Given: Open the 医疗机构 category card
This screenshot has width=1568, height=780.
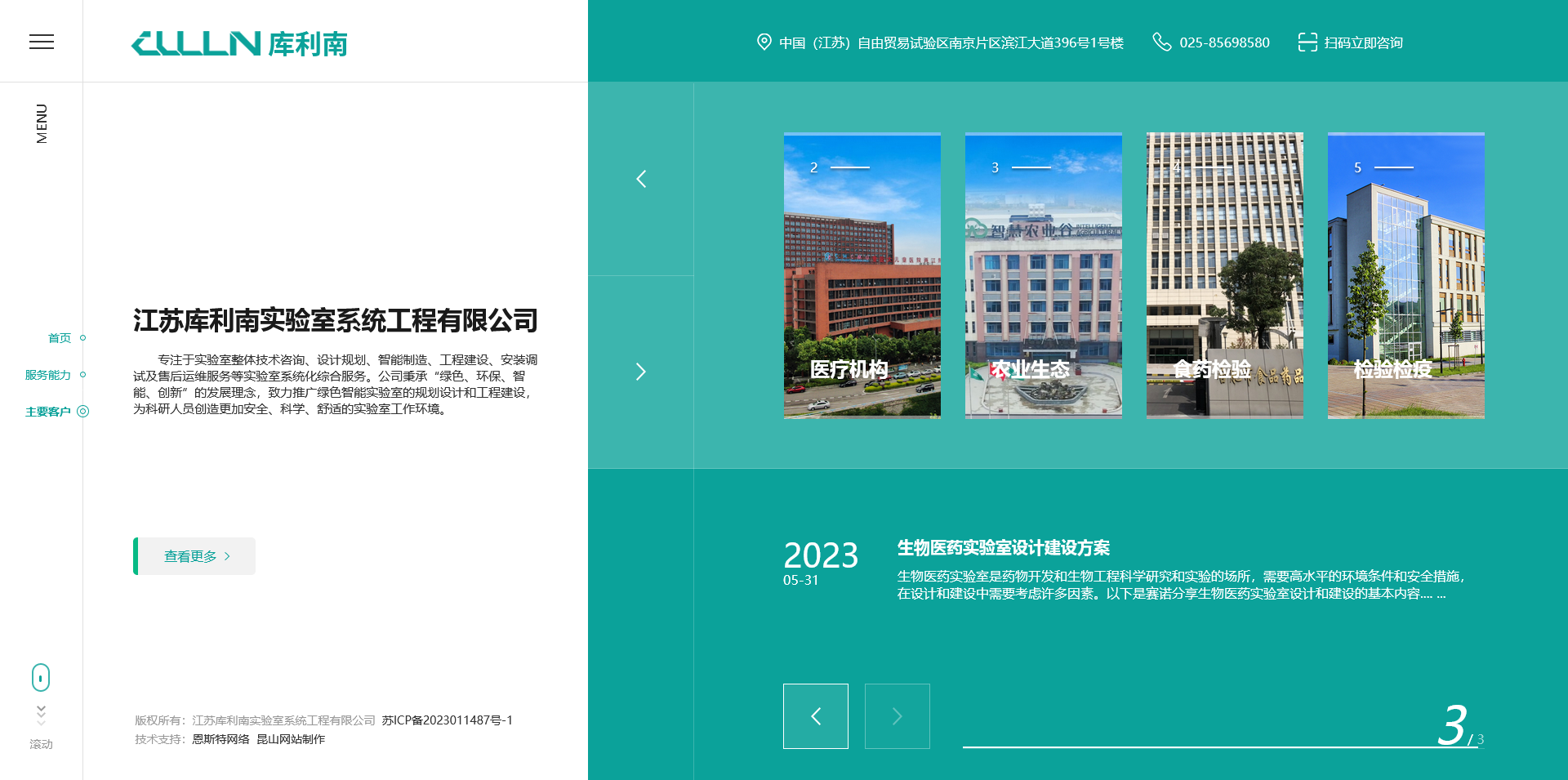Looking at the screenshot, I should coord(862,276).
